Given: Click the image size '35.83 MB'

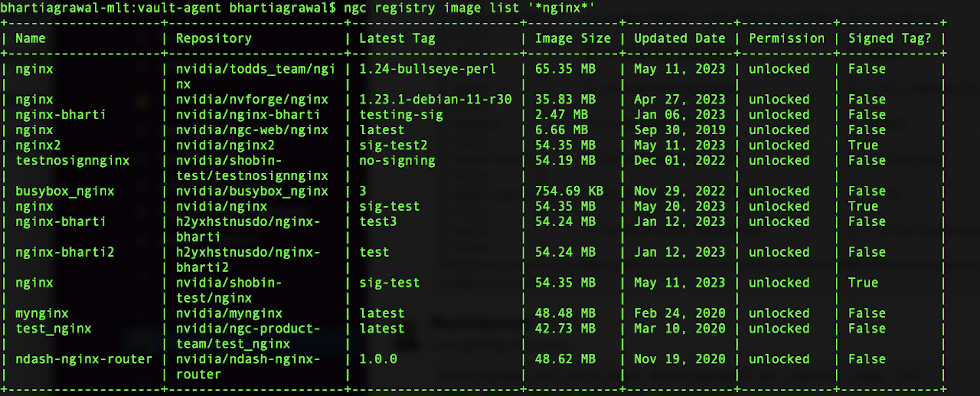Looking at the screenshot, I should (565, 99).
